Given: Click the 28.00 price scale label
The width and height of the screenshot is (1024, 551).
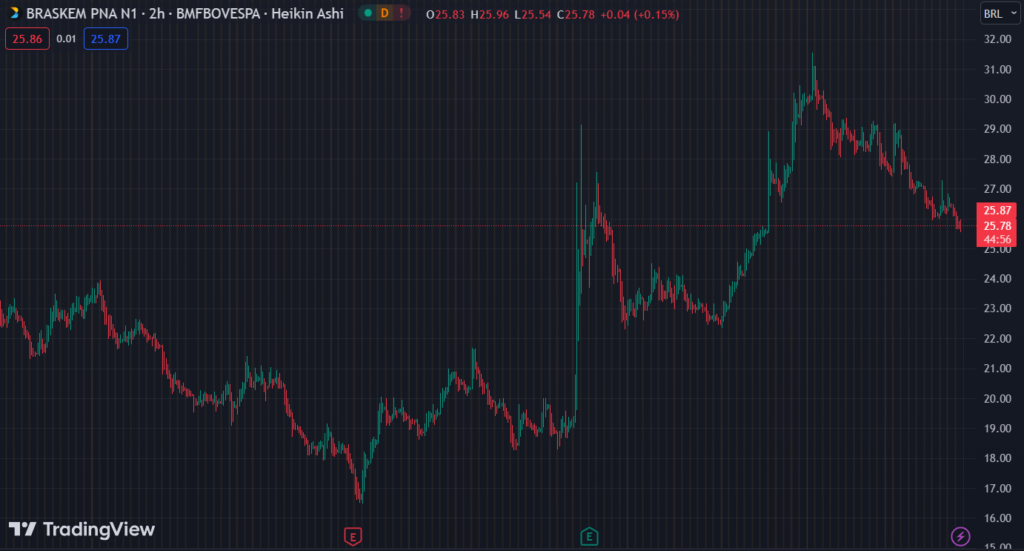Looking at the screenshot, I should [x=997, y=159].
